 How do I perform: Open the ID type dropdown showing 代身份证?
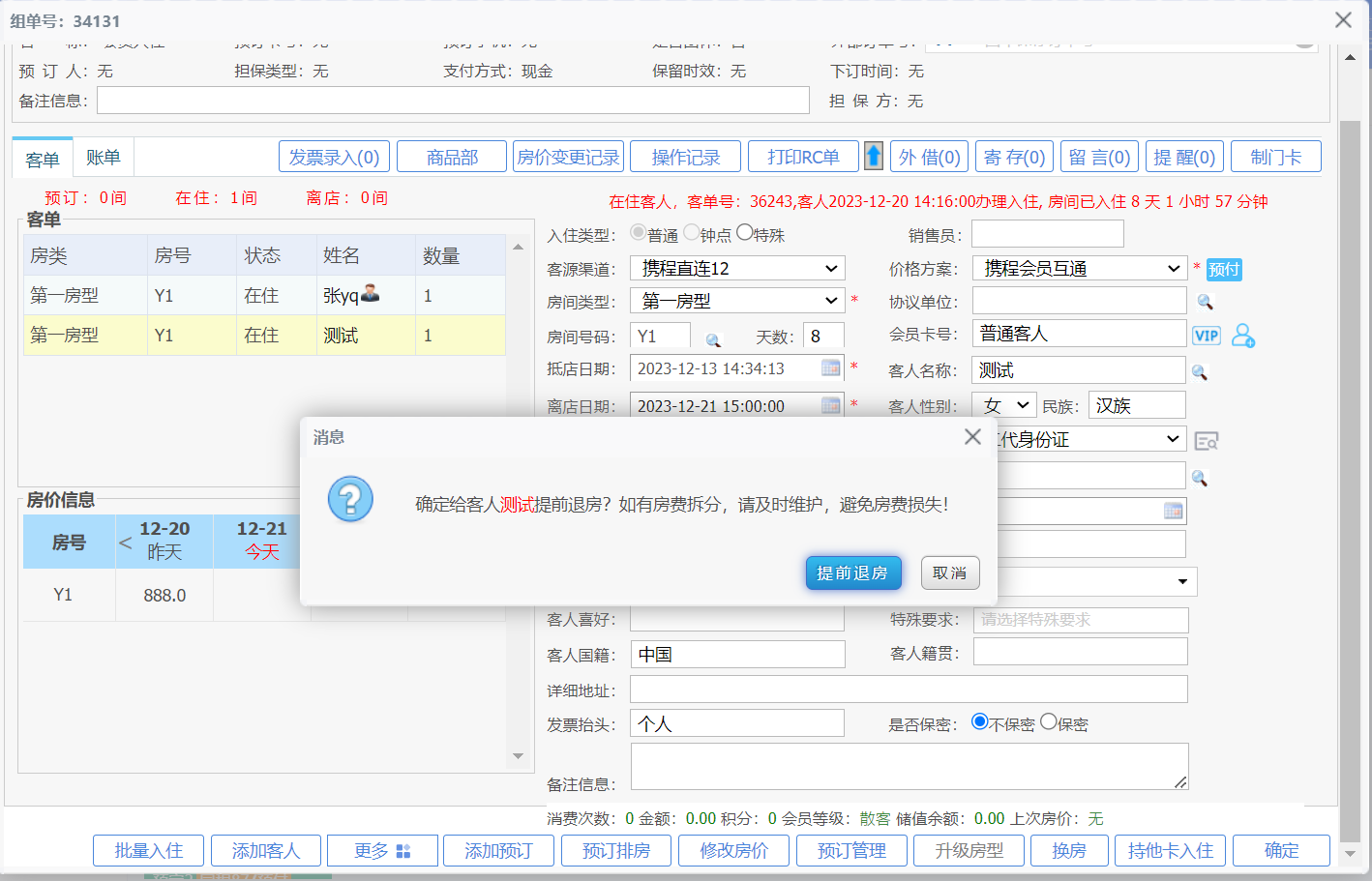pos(1090,439)
